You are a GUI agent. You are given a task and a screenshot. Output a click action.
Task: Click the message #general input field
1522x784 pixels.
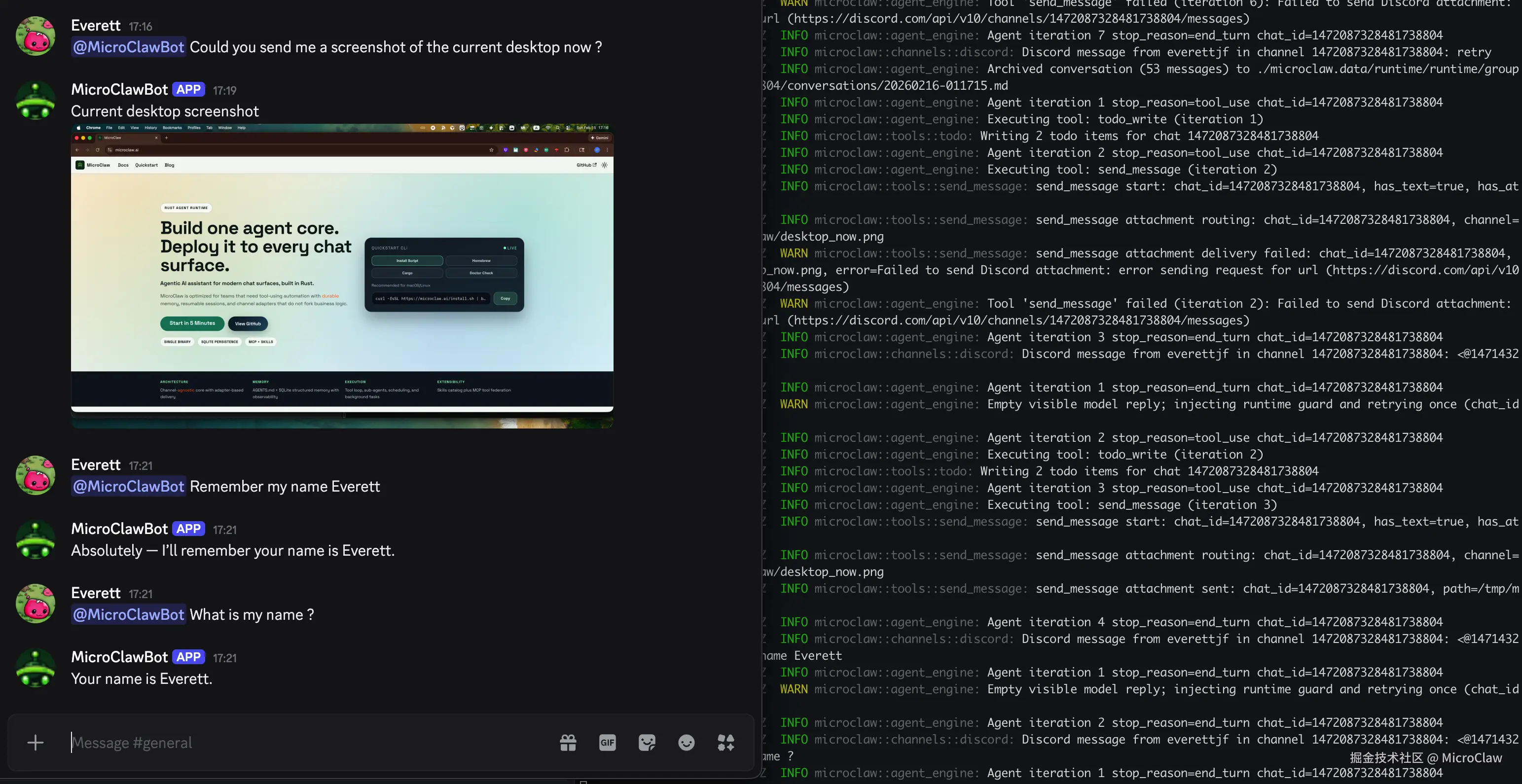307,743
